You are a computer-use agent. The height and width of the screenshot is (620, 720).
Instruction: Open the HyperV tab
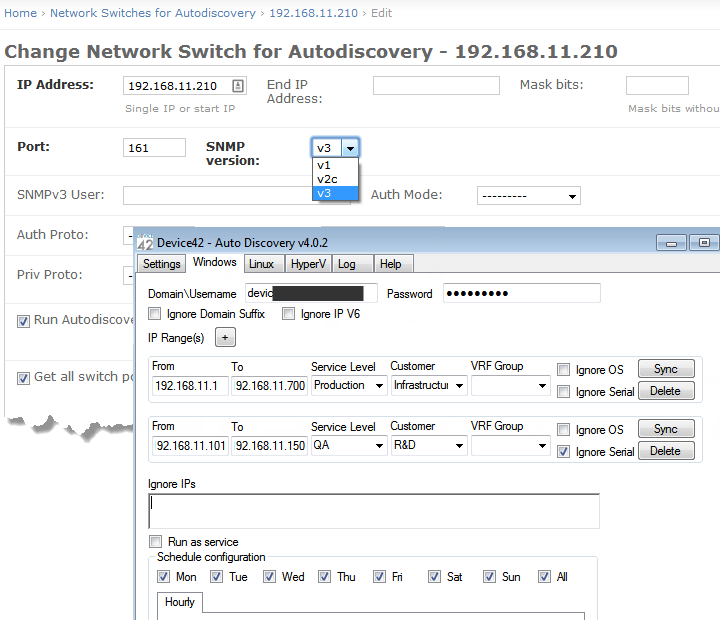click(x=308, y=264)
